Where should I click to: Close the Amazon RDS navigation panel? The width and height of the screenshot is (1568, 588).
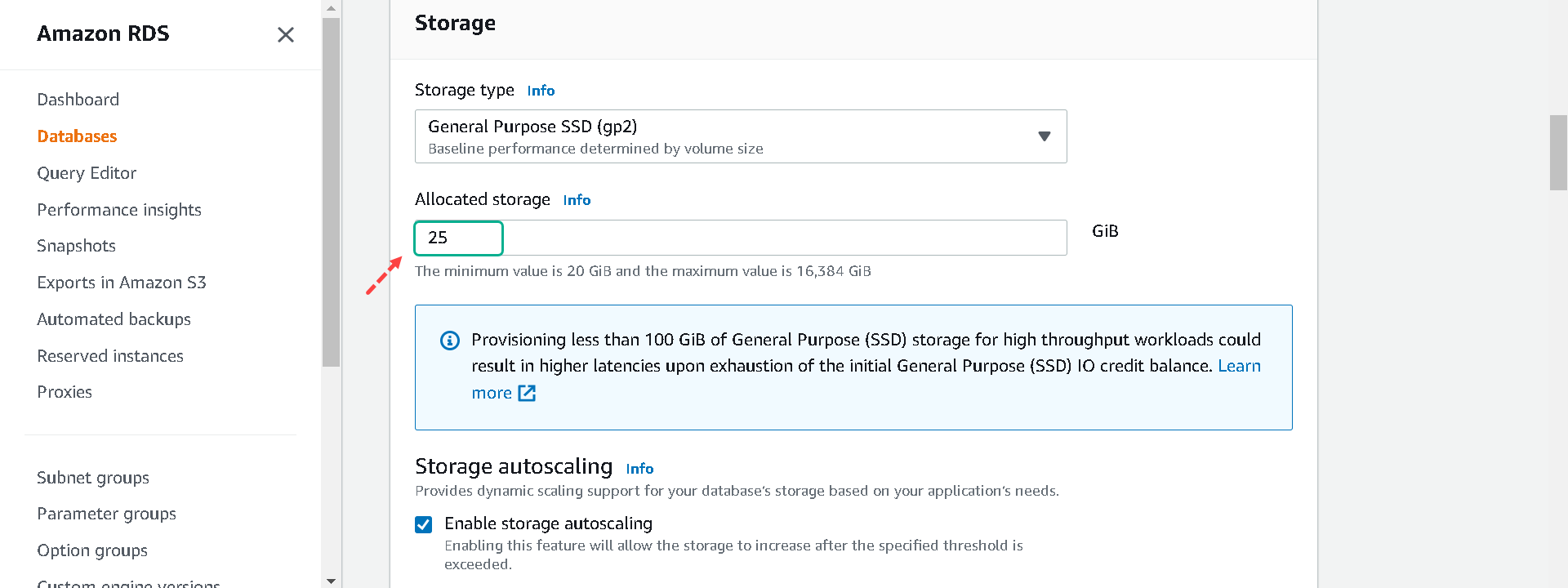[285, 34]
